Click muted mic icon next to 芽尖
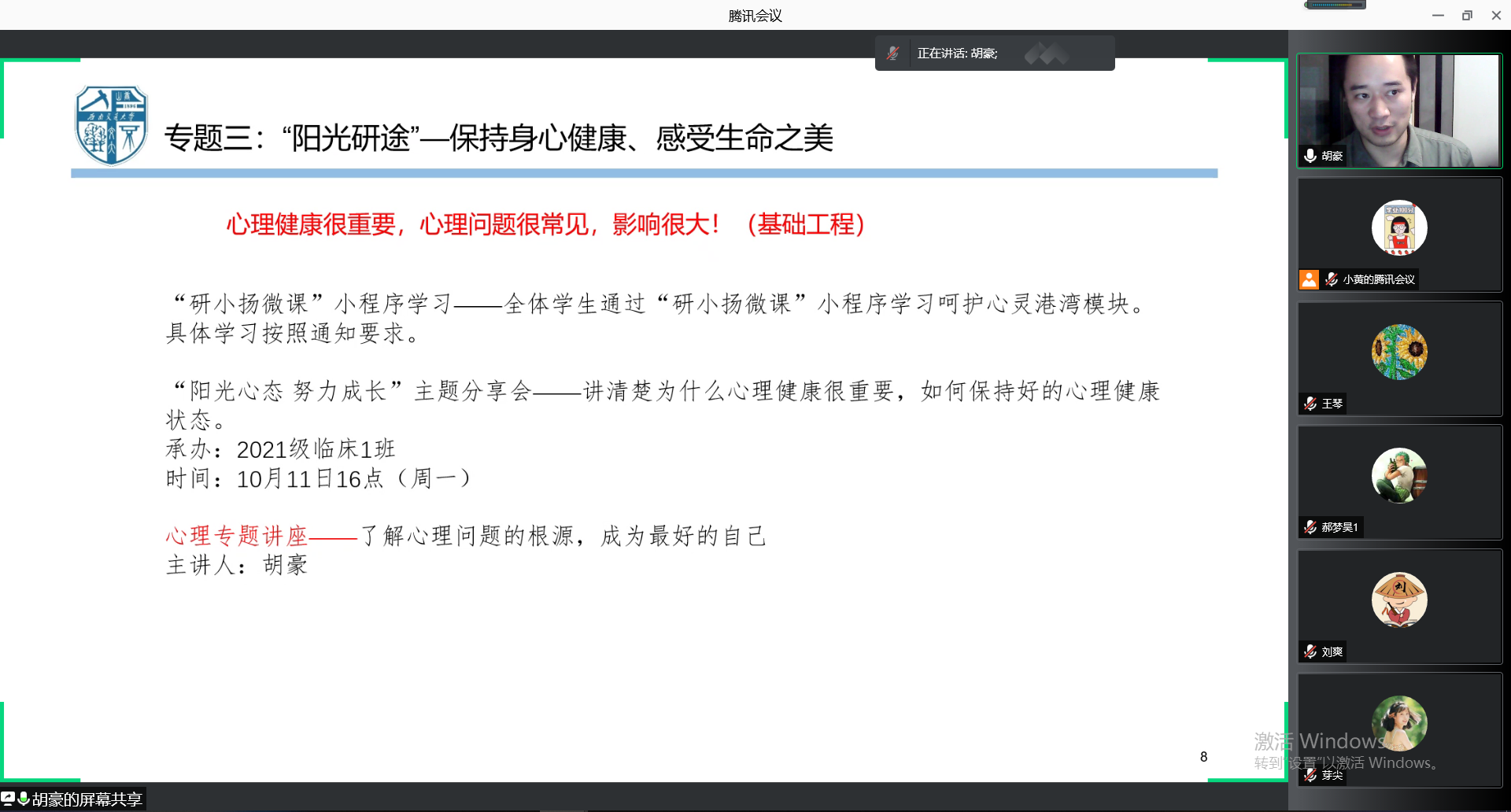Viewport: 1511px width, 812px height. (x=1310, y=775)
